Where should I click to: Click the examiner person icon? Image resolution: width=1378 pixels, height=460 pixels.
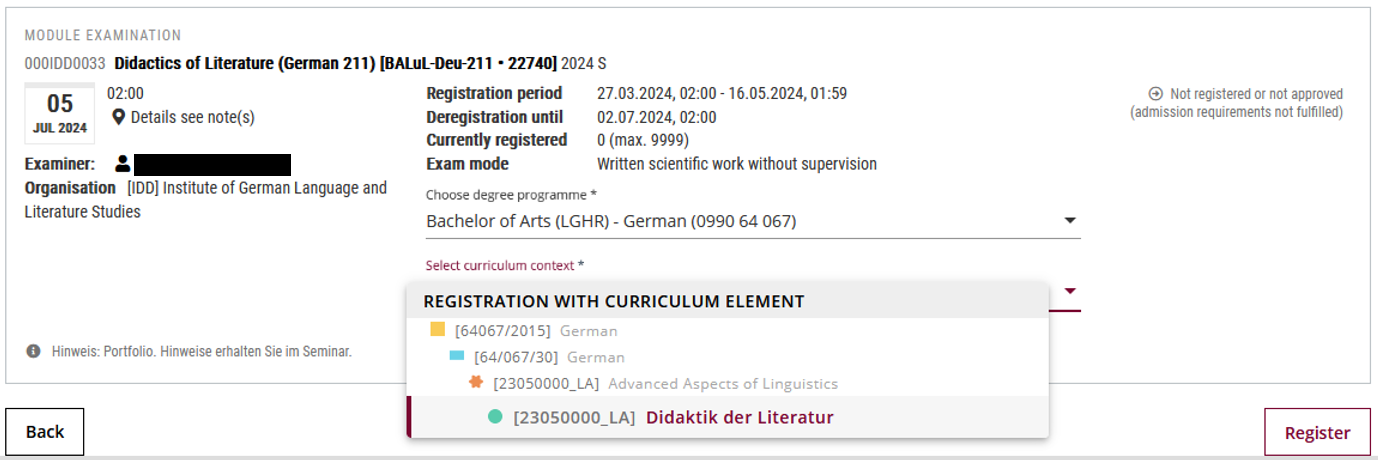(x=122, y=163)
